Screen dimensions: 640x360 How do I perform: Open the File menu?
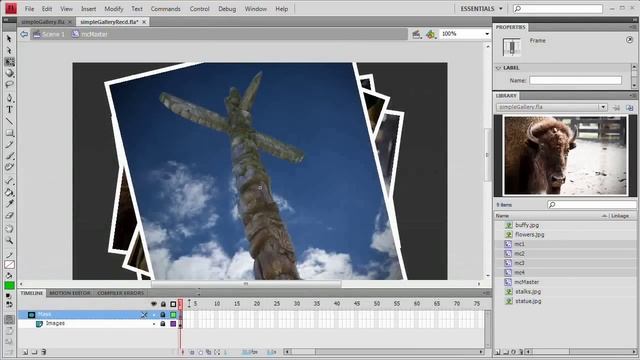29,9
